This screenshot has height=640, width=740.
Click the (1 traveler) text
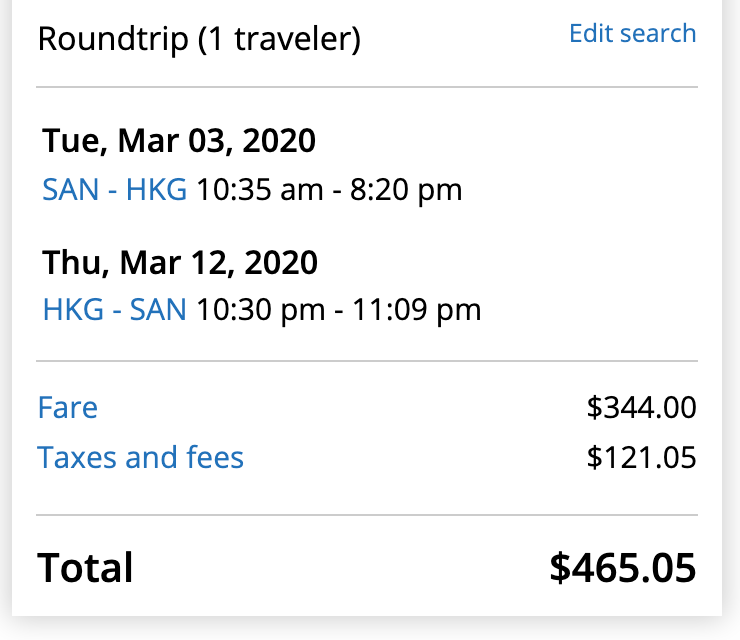279,40
